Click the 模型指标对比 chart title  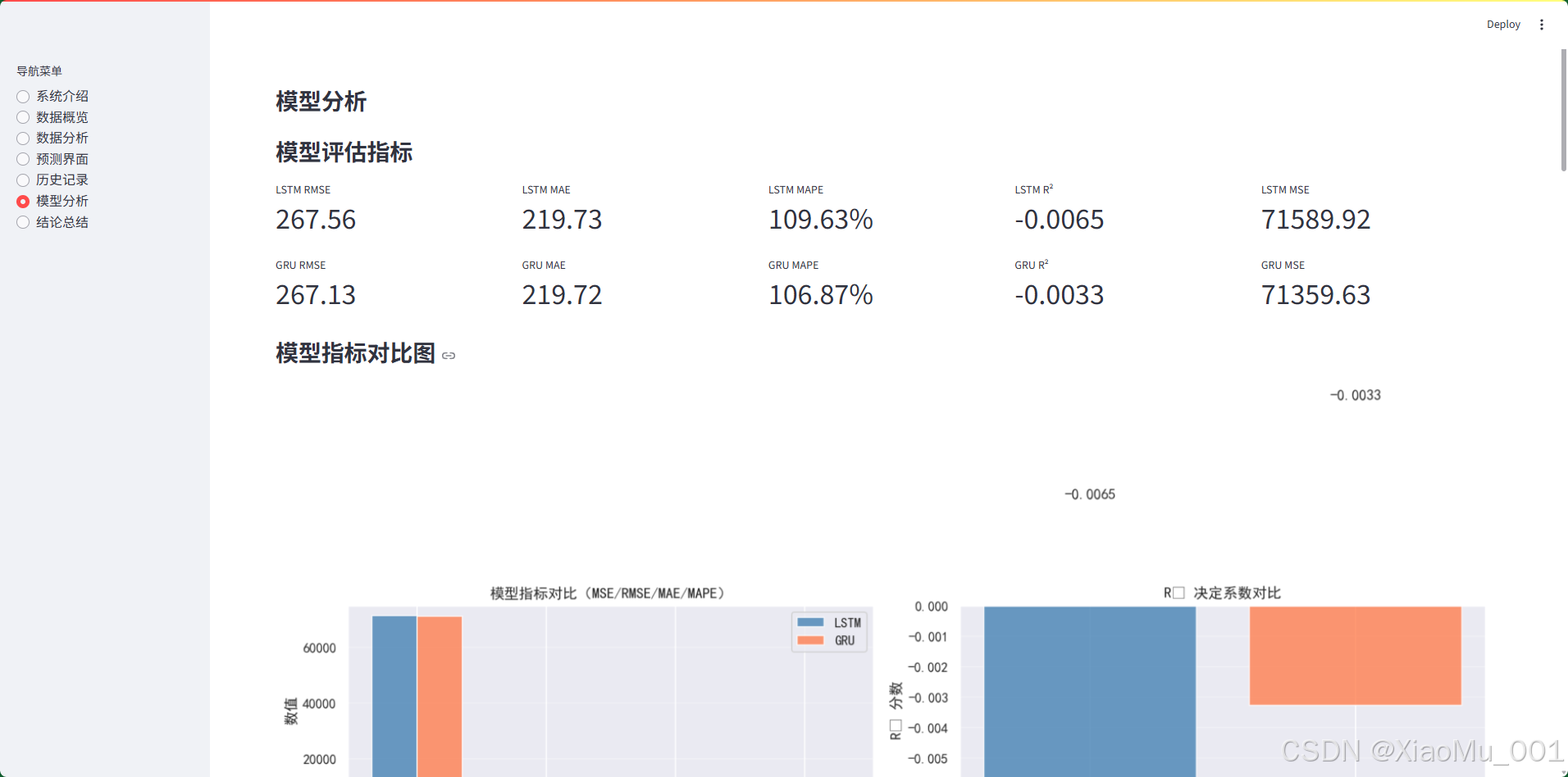point(607,593)
